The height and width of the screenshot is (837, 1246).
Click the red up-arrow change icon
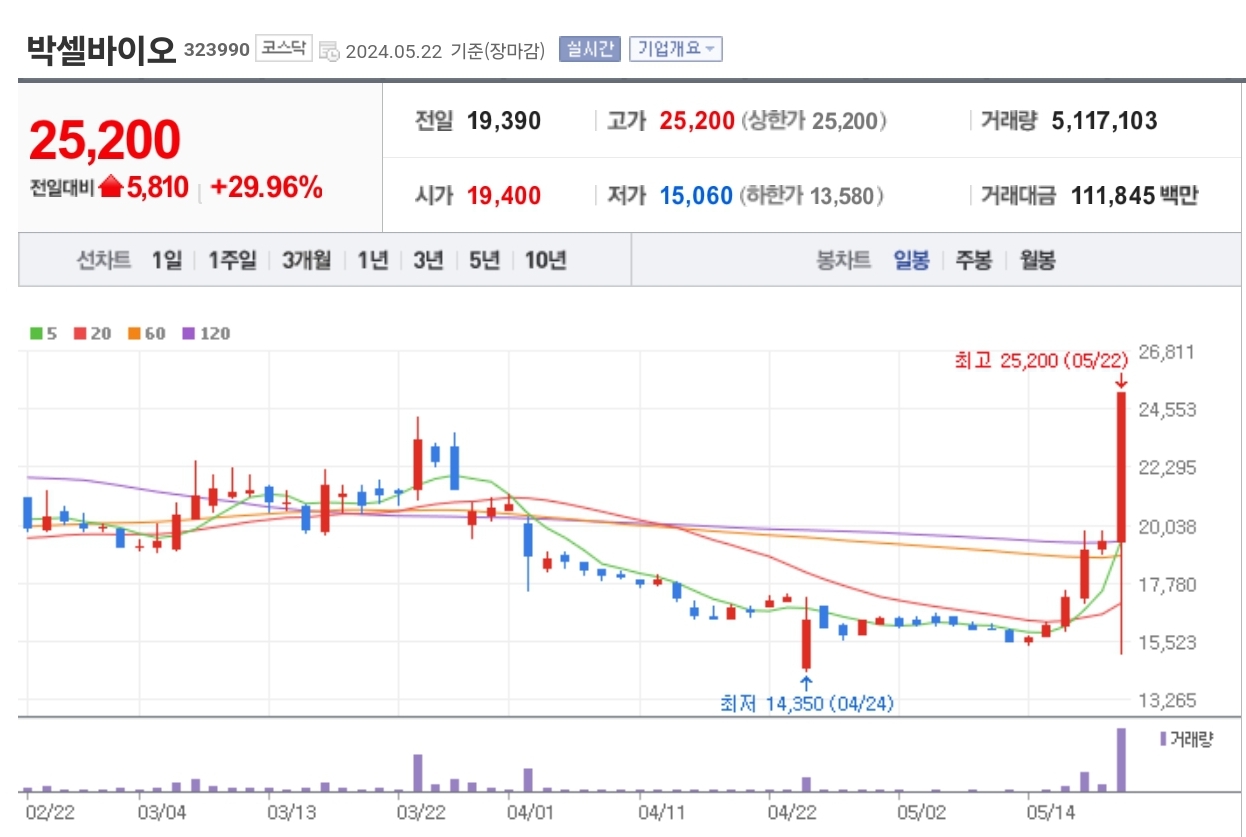(x=110, y=187)
